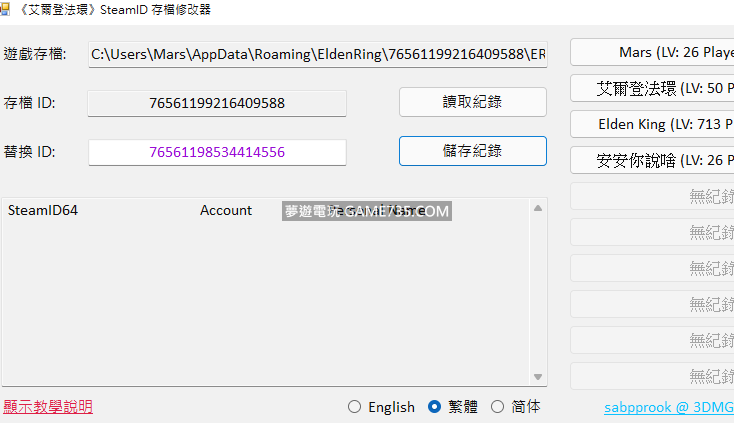Click the list scrollbar down arrow
Viewport: 734px width, 423px height.
click(538, 377)
